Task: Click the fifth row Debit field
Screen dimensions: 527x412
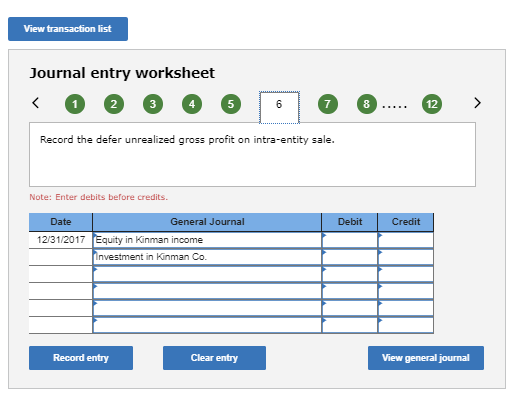Action: [350, 308]
